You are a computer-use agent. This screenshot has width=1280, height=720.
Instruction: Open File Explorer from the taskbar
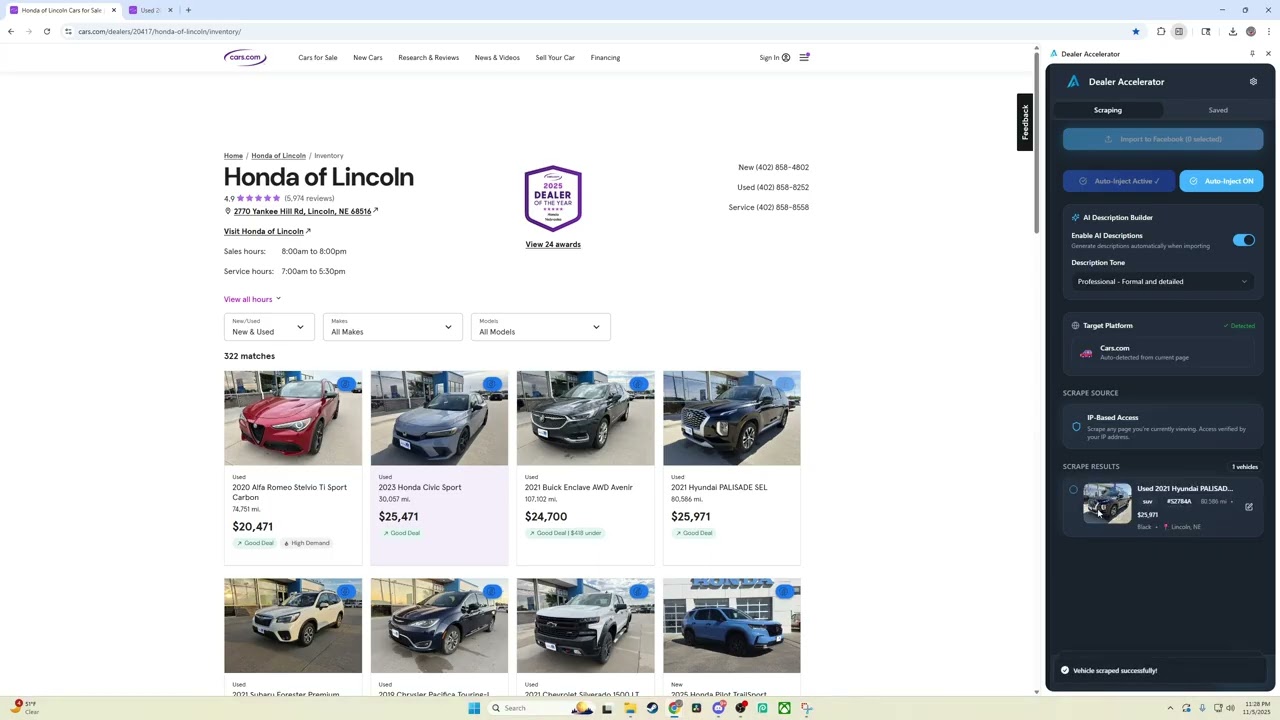630,708
